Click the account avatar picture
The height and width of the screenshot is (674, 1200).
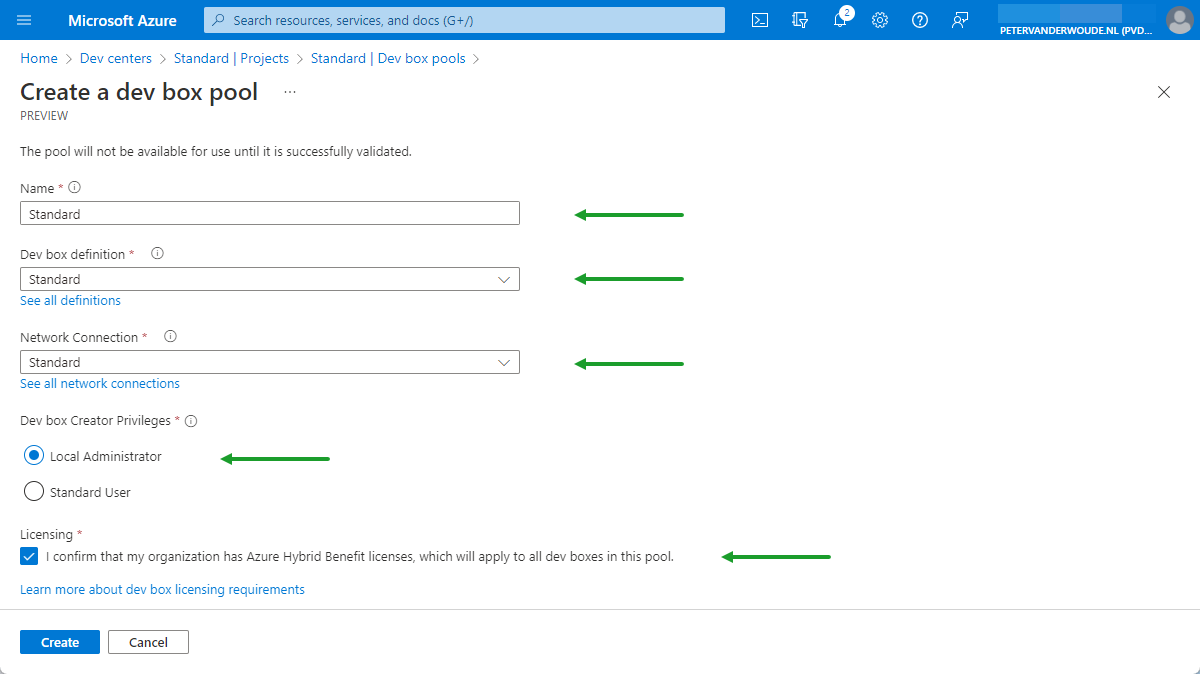click(1179, 20)
